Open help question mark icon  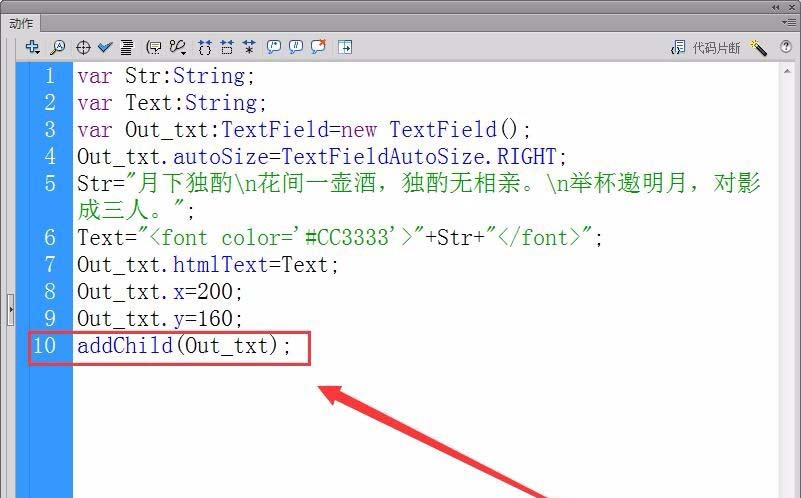pos(786,47)
